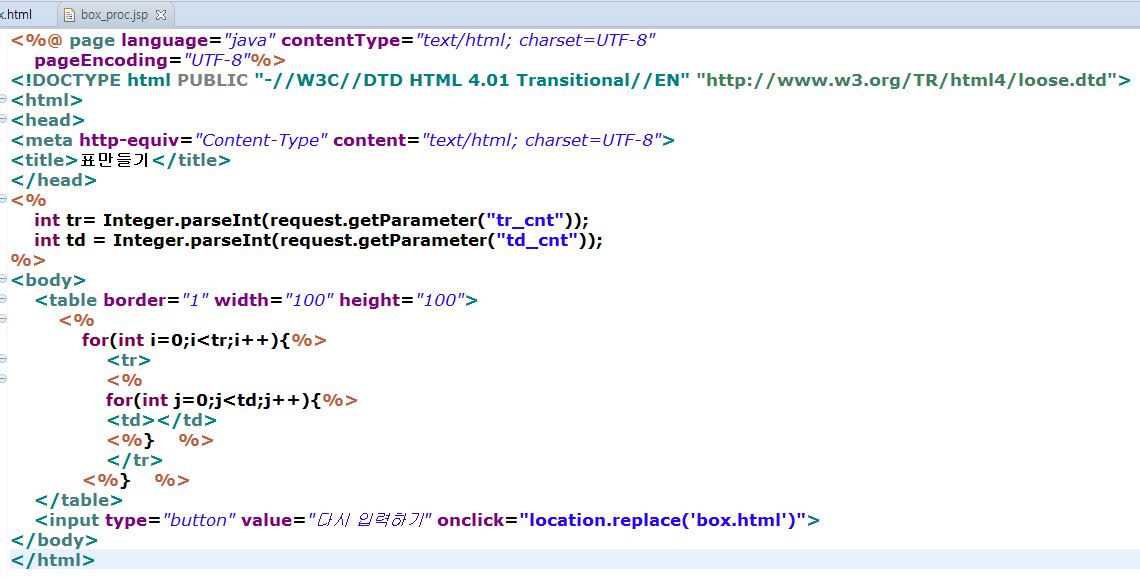This screenshot has height=577, width=1140.
Task: Click the value="다시 입력하기" attribute
Action: pos(337,520)
